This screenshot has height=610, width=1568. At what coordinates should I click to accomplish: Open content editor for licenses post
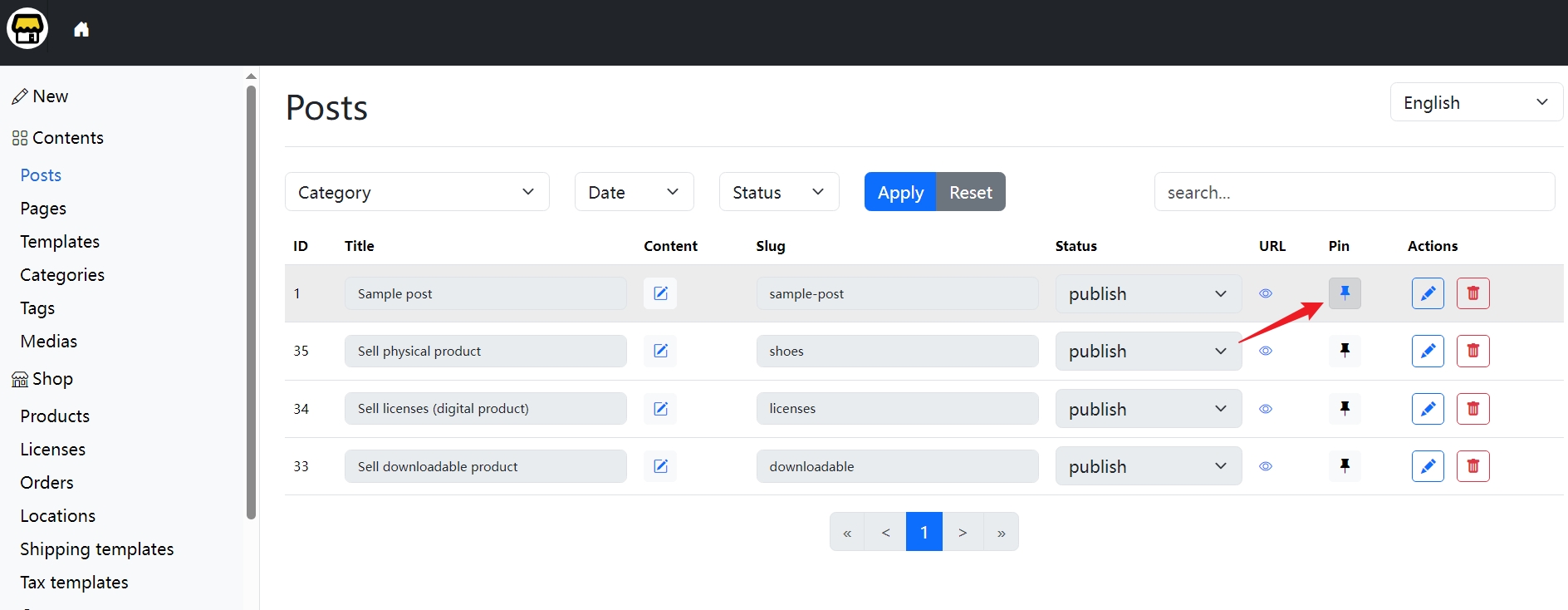660,409
